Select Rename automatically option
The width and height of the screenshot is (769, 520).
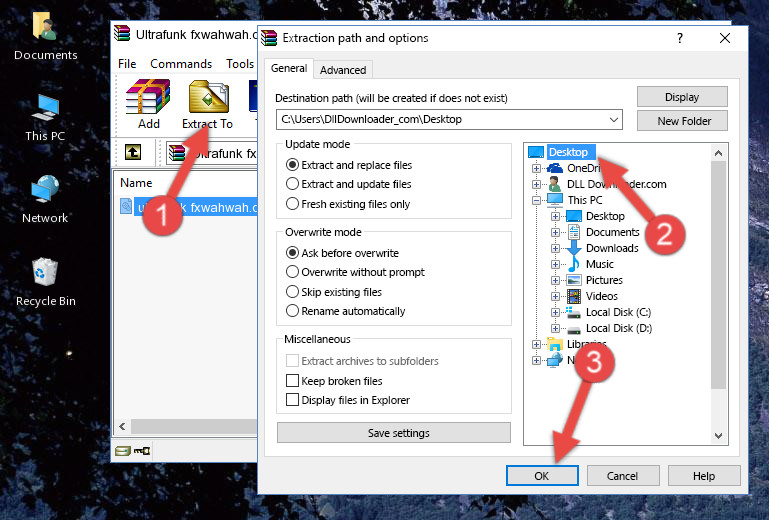(x=292, y=311)
